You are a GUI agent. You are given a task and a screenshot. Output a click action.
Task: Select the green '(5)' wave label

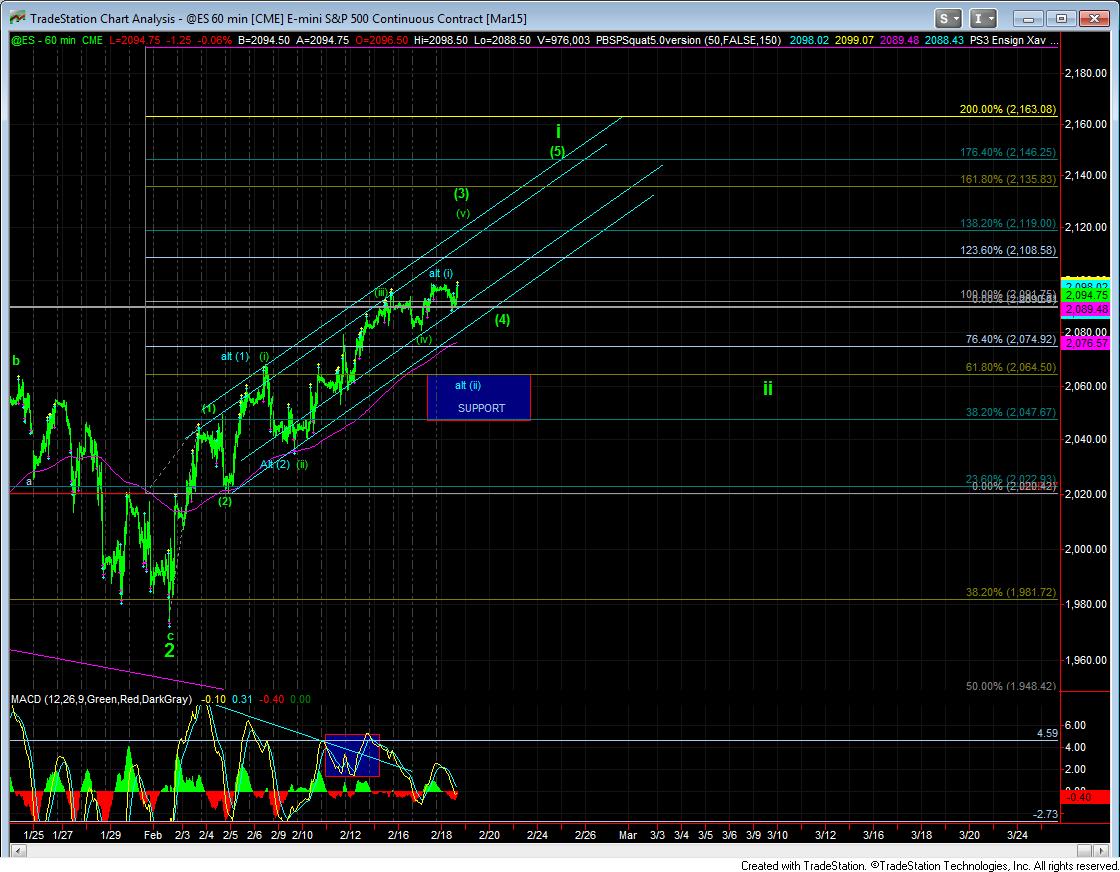[557, 151]
